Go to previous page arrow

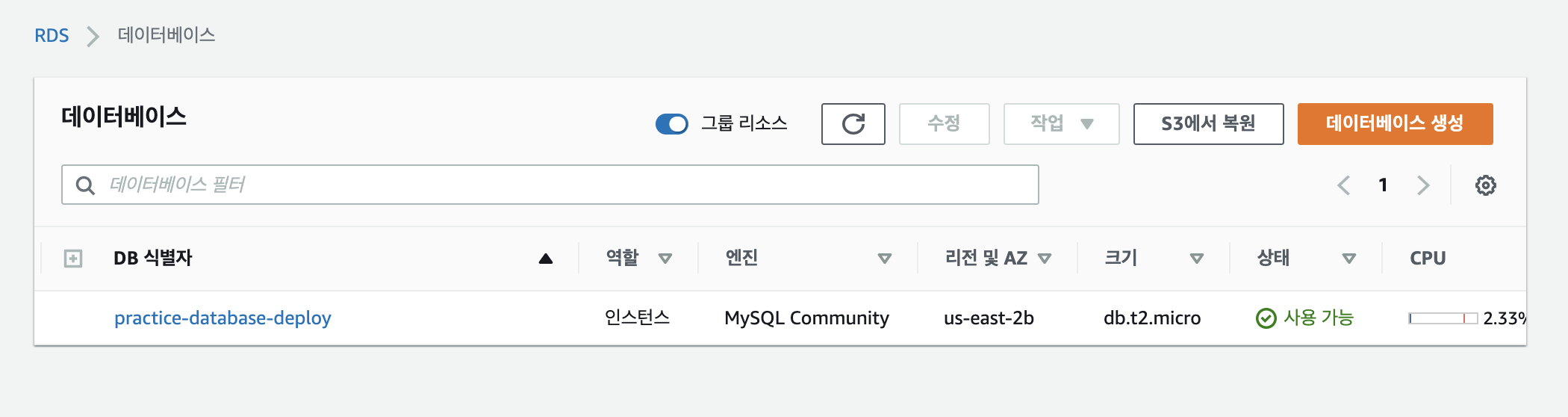coord(1344,185)
